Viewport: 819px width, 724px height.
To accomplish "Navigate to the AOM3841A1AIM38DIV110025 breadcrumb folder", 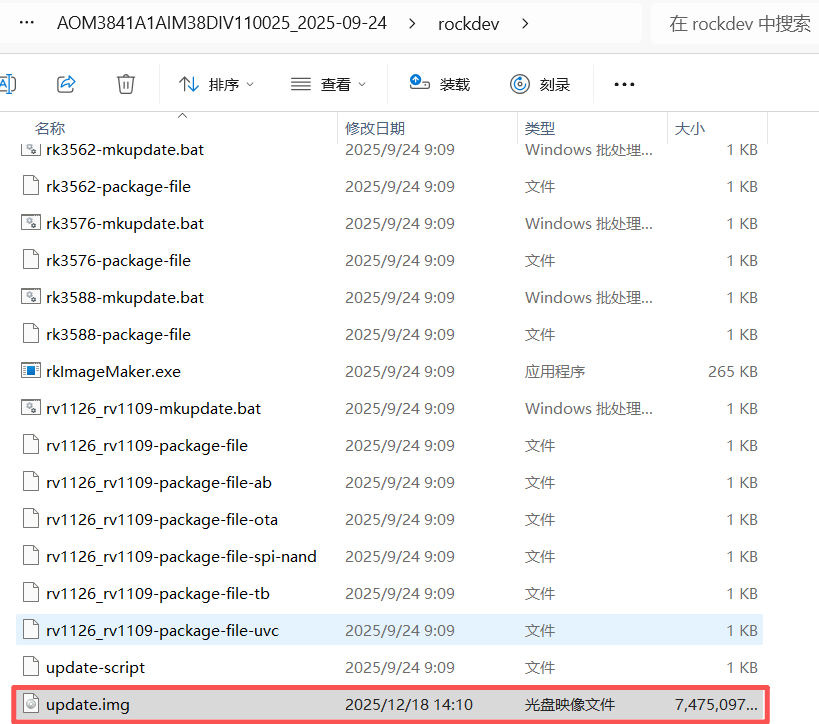I will tap(222, 23).
